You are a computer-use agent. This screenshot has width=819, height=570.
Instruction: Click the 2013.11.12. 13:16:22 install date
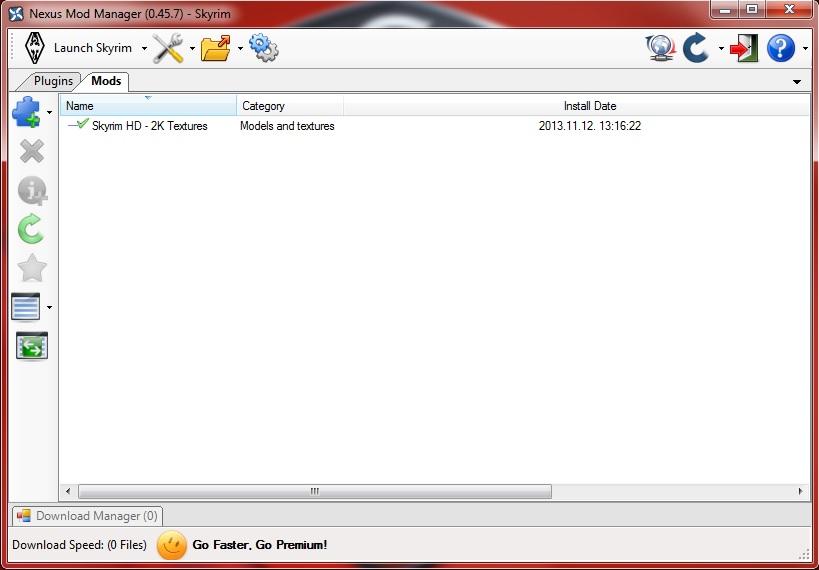pos(590,126)
